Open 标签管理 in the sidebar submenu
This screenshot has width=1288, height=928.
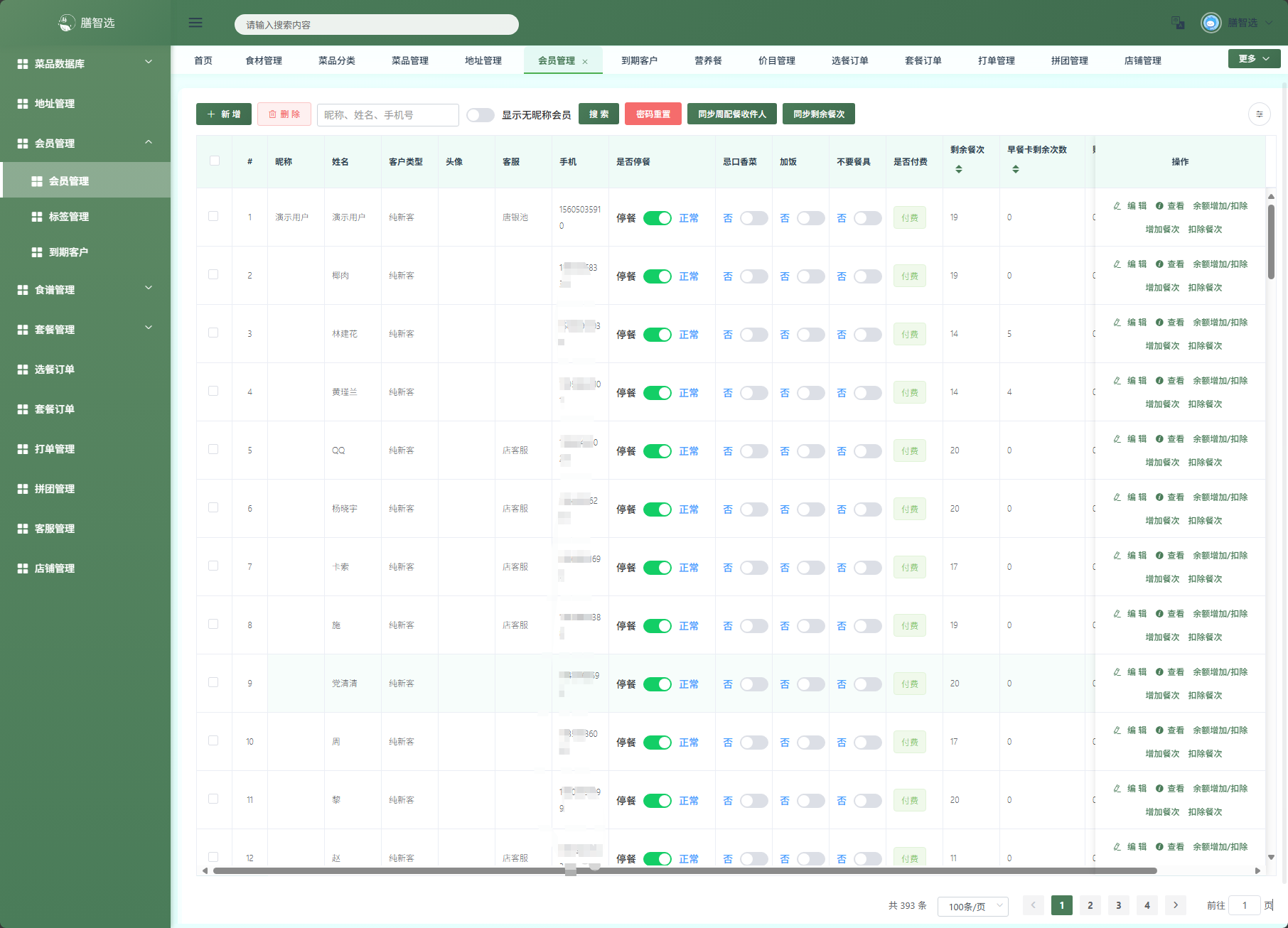[x=69, y=217]
